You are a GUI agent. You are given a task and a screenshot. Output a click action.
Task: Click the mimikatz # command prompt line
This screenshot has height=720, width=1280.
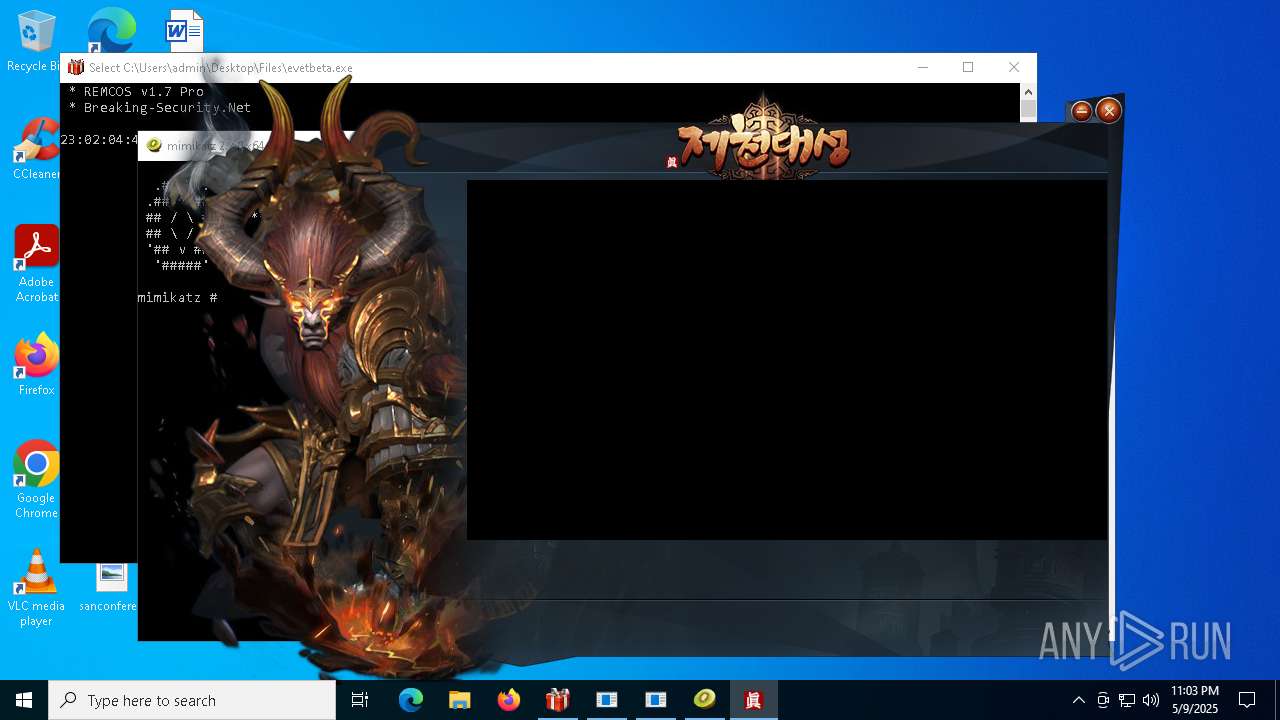(x=177, y=298)
